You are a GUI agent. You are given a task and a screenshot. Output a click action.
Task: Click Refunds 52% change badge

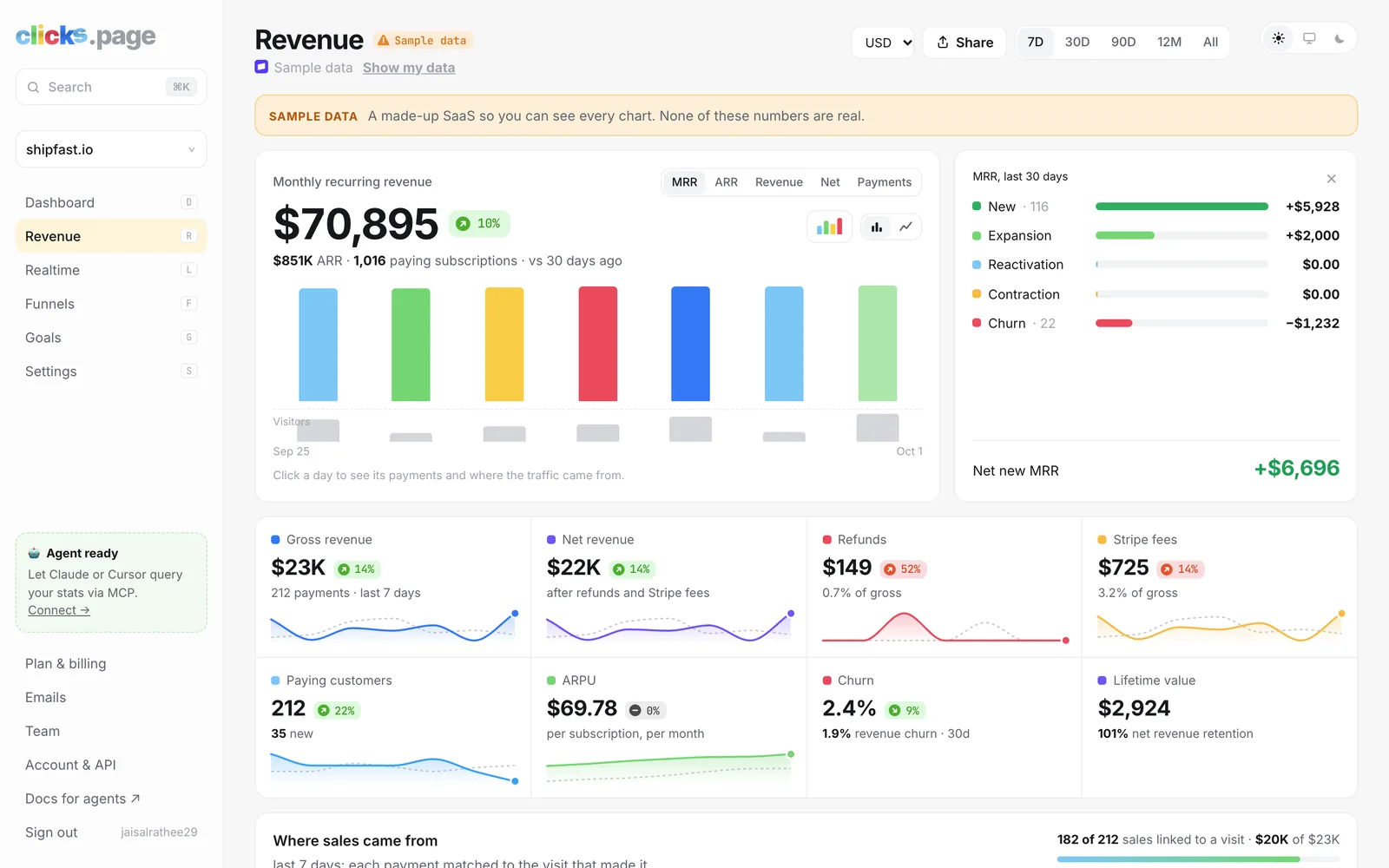point(903,569)
